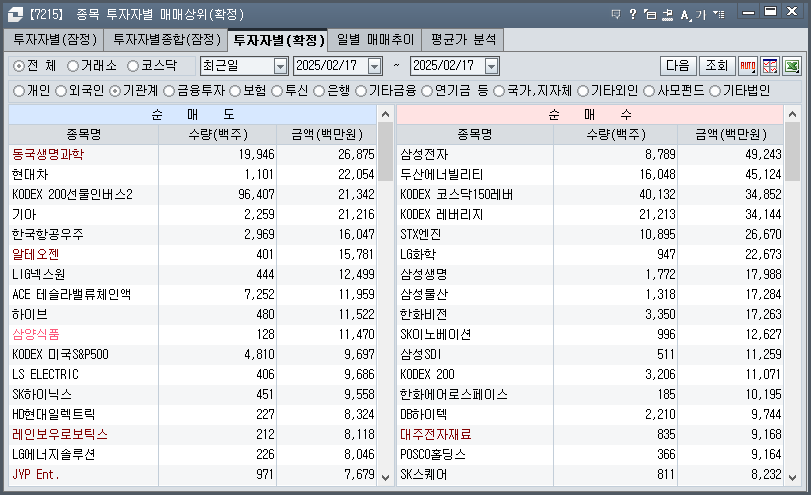Click start date field 2025/02/17

point(331,66)
